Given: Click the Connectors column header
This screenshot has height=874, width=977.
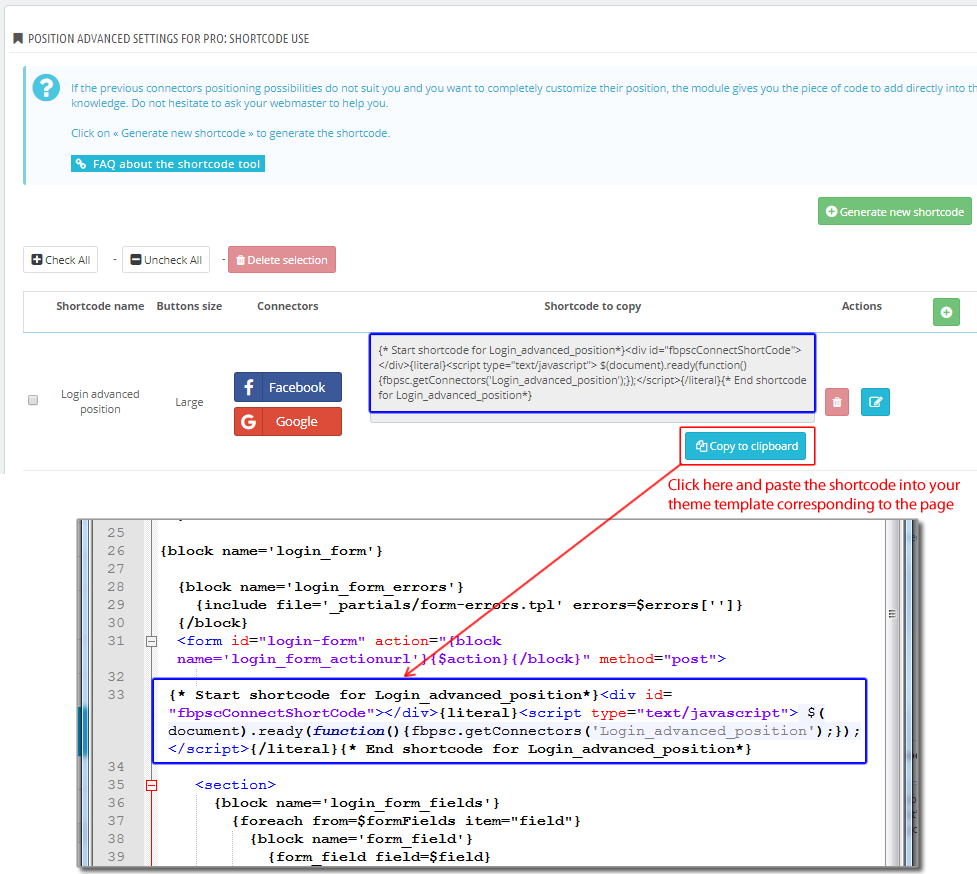Looking at the screenshot, I should point(288,306).
